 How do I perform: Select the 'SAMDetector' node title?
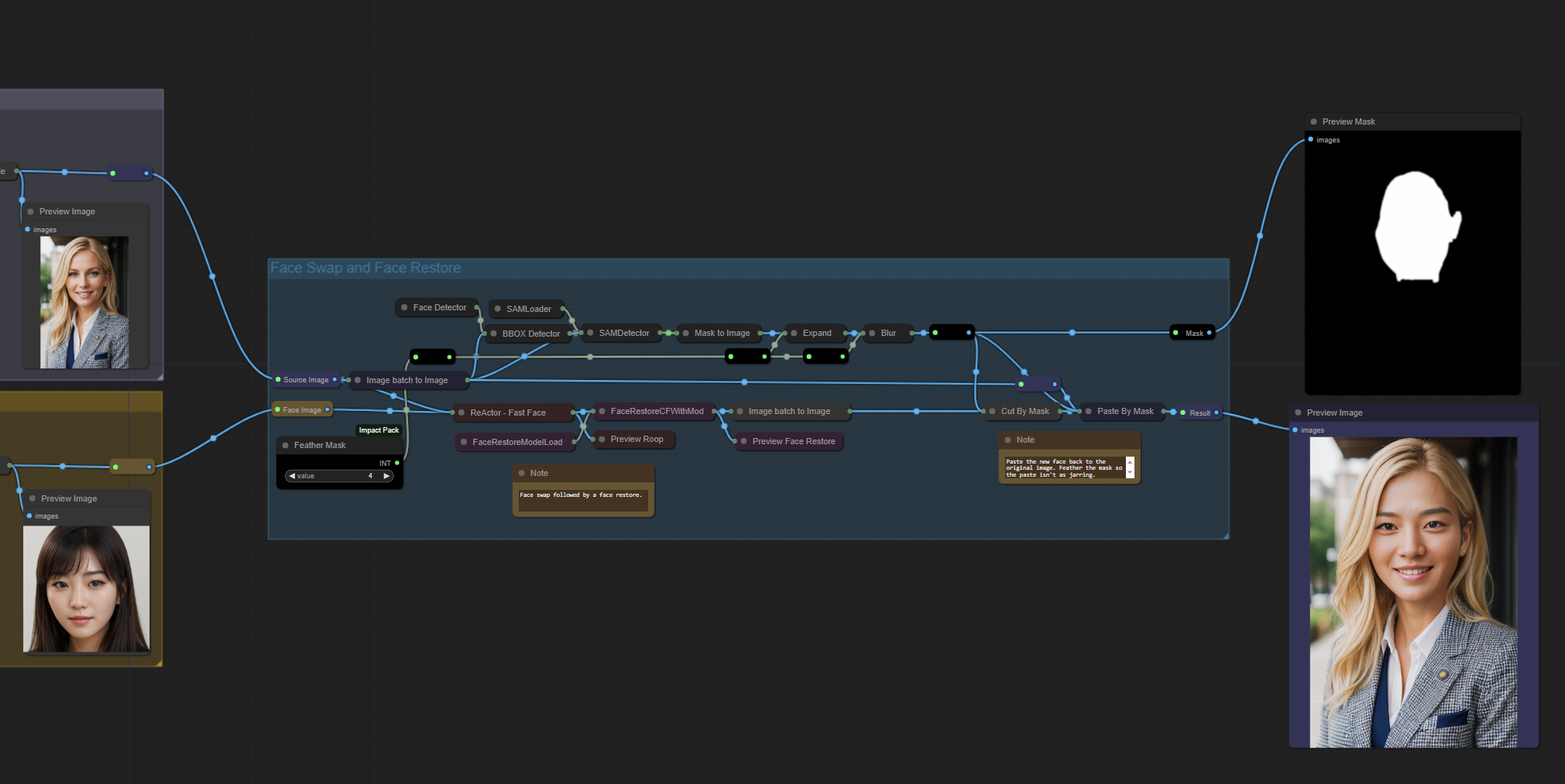[x=624, y=333]
